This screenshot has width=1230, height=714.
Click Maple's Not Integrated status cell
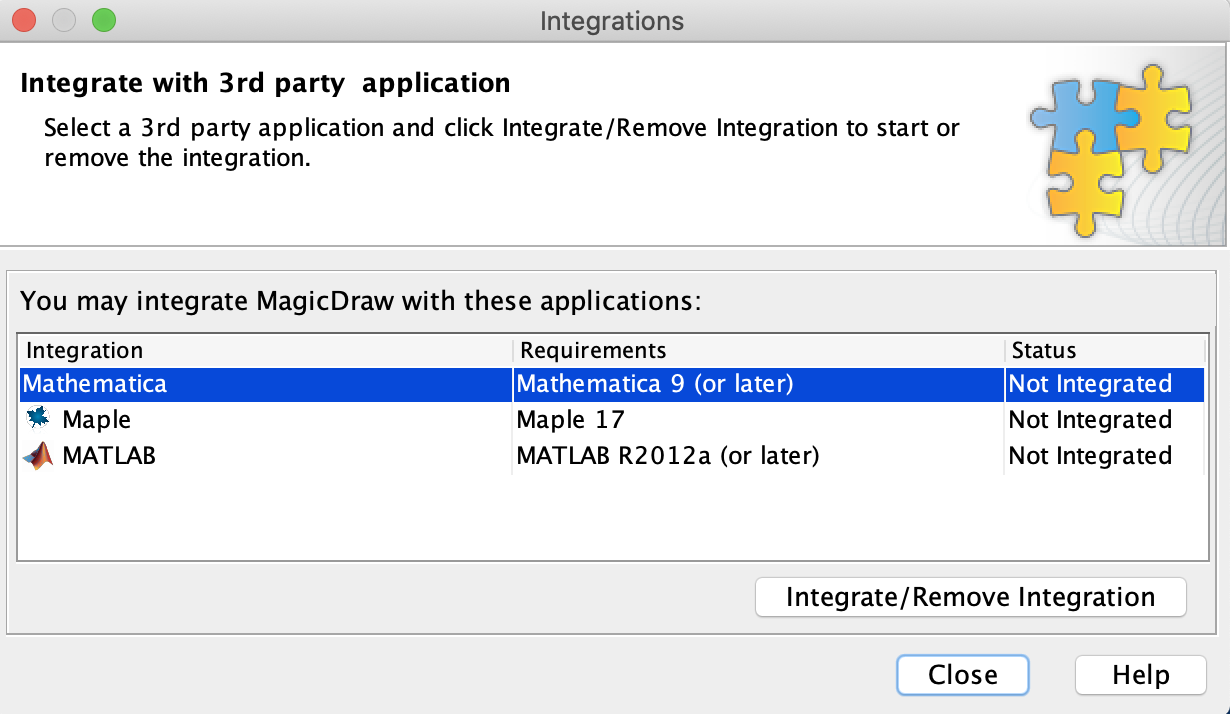tap(1090, 420)
